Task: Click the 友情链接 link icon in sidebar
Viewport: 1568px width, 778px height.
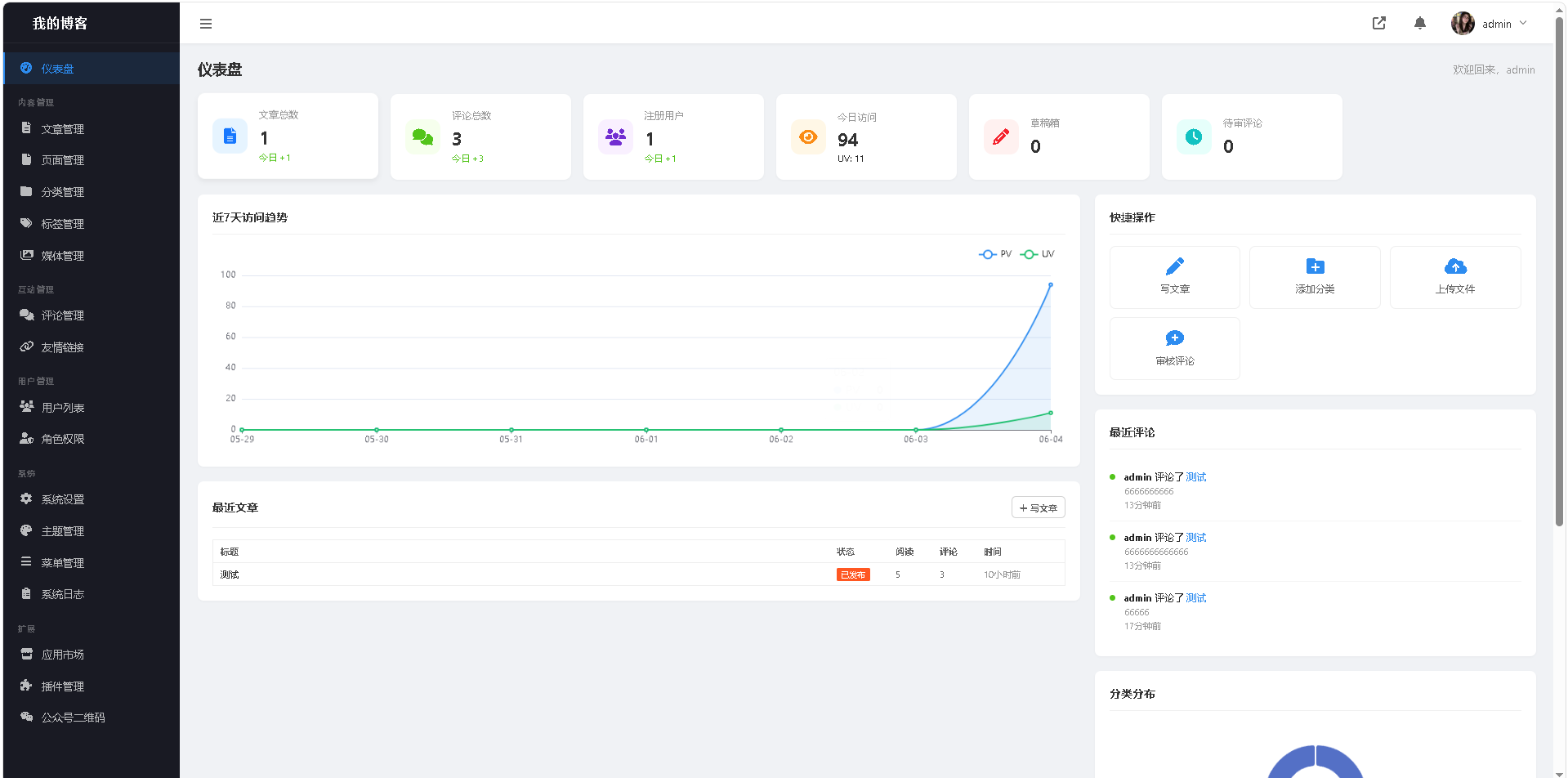Action: (x=26, y=347)
